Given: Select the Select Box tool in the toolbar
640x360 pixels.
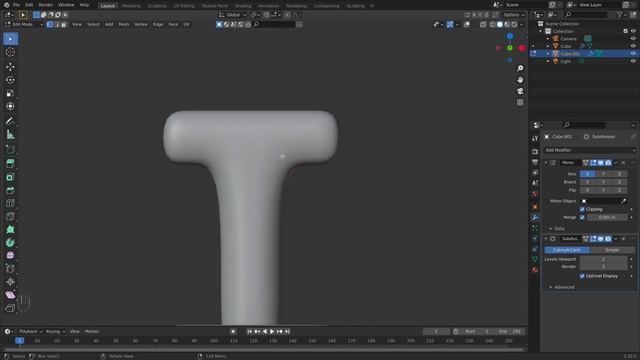Looking at the screenshot, I should click(10, 39).
